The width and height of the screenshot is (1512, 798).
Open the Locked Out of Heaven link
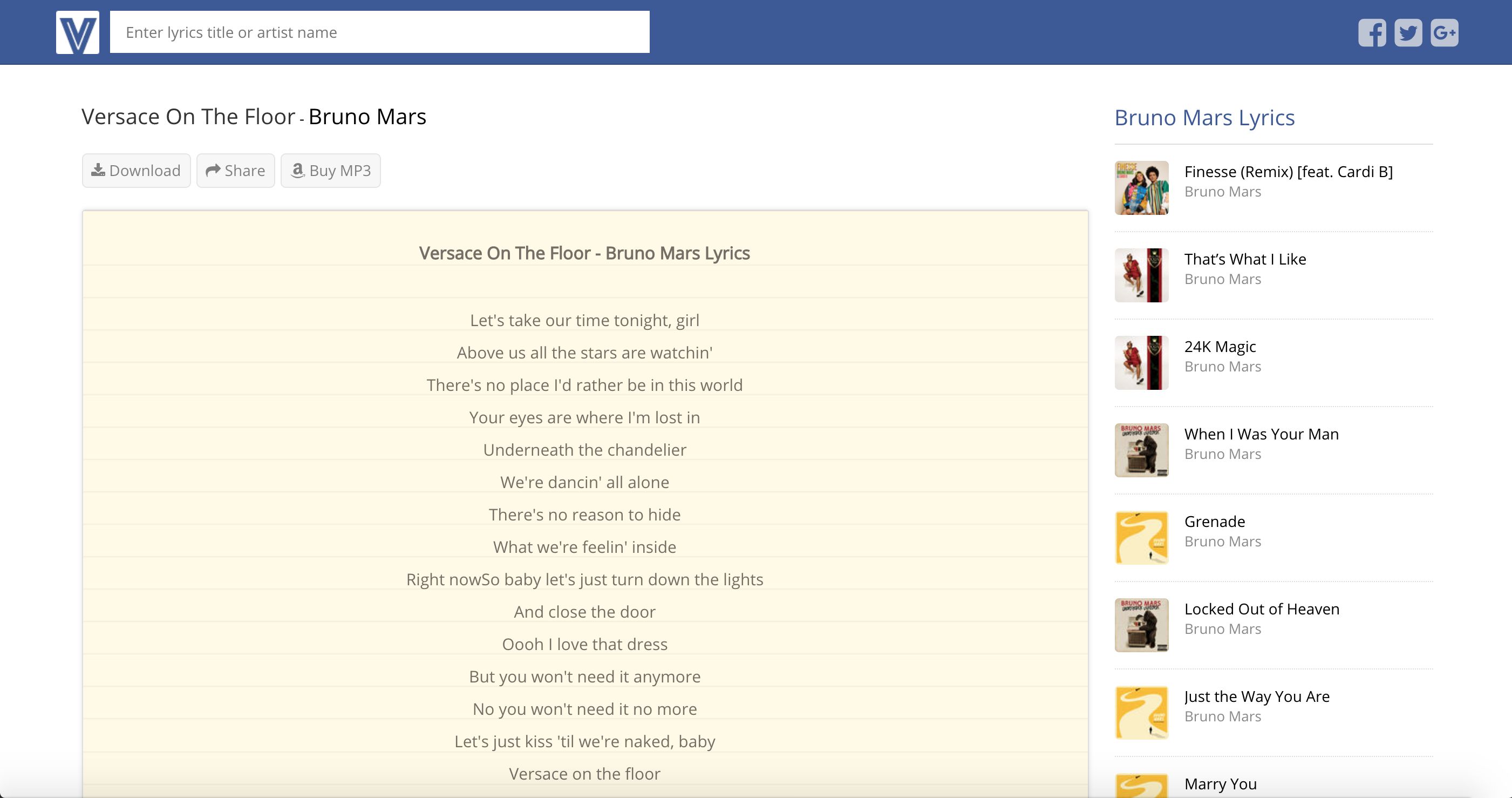1262,609
